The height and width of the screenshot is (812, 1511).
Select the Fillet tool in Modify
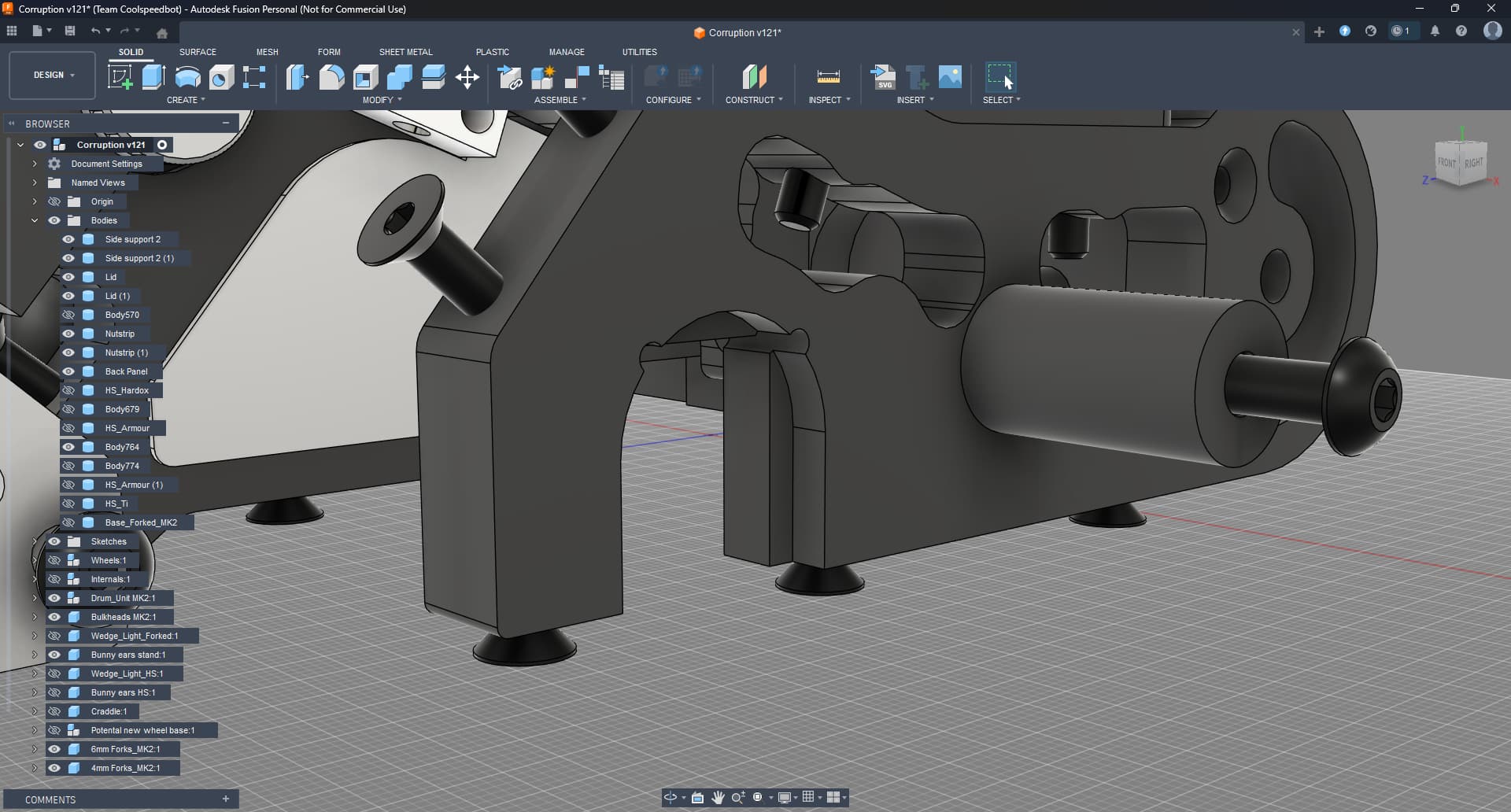point(331,77)
